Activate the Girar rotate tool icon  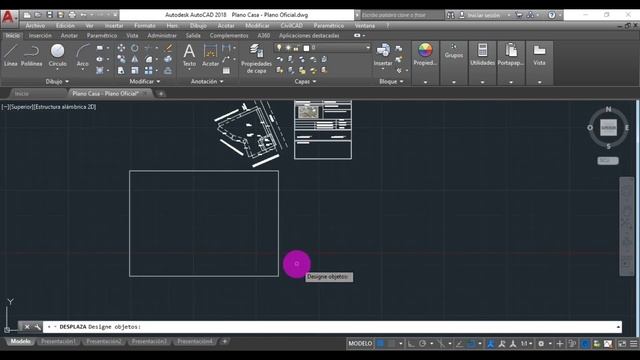pyautogui.click(x=135, y=48)
